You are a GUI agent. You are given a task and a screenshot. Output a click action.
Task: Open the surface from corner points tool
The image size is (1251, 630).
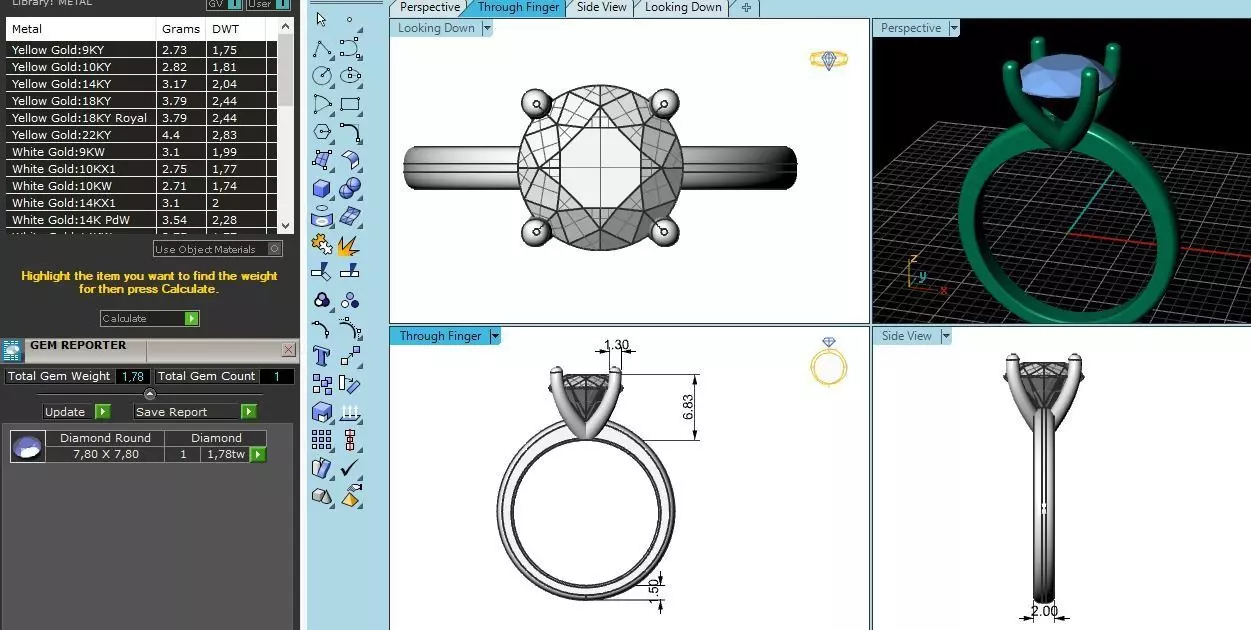(322, 159)
